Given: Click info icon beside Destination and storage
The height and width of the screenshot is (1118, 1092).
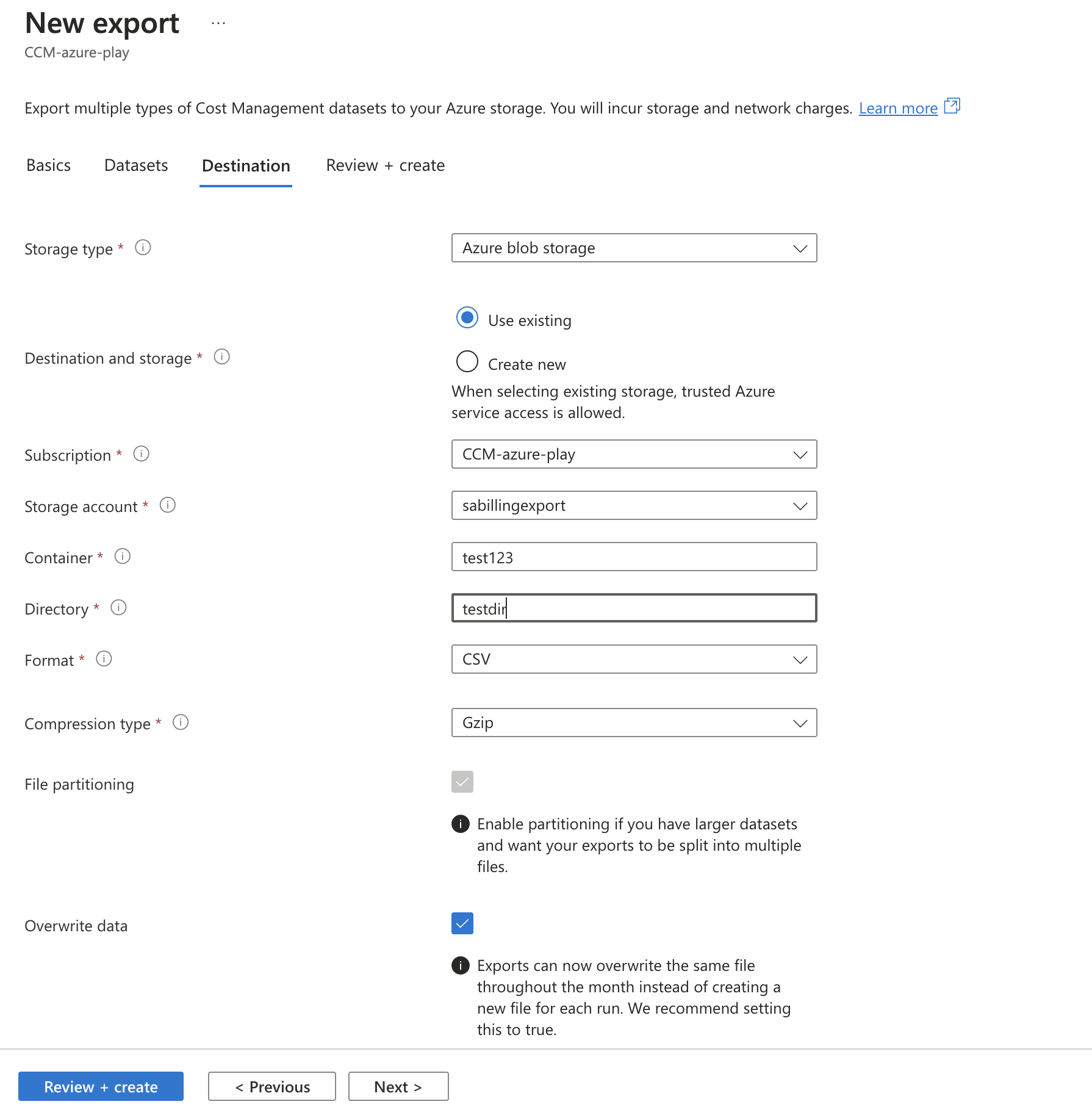Looking at the screenshot, I should point(221,357).
